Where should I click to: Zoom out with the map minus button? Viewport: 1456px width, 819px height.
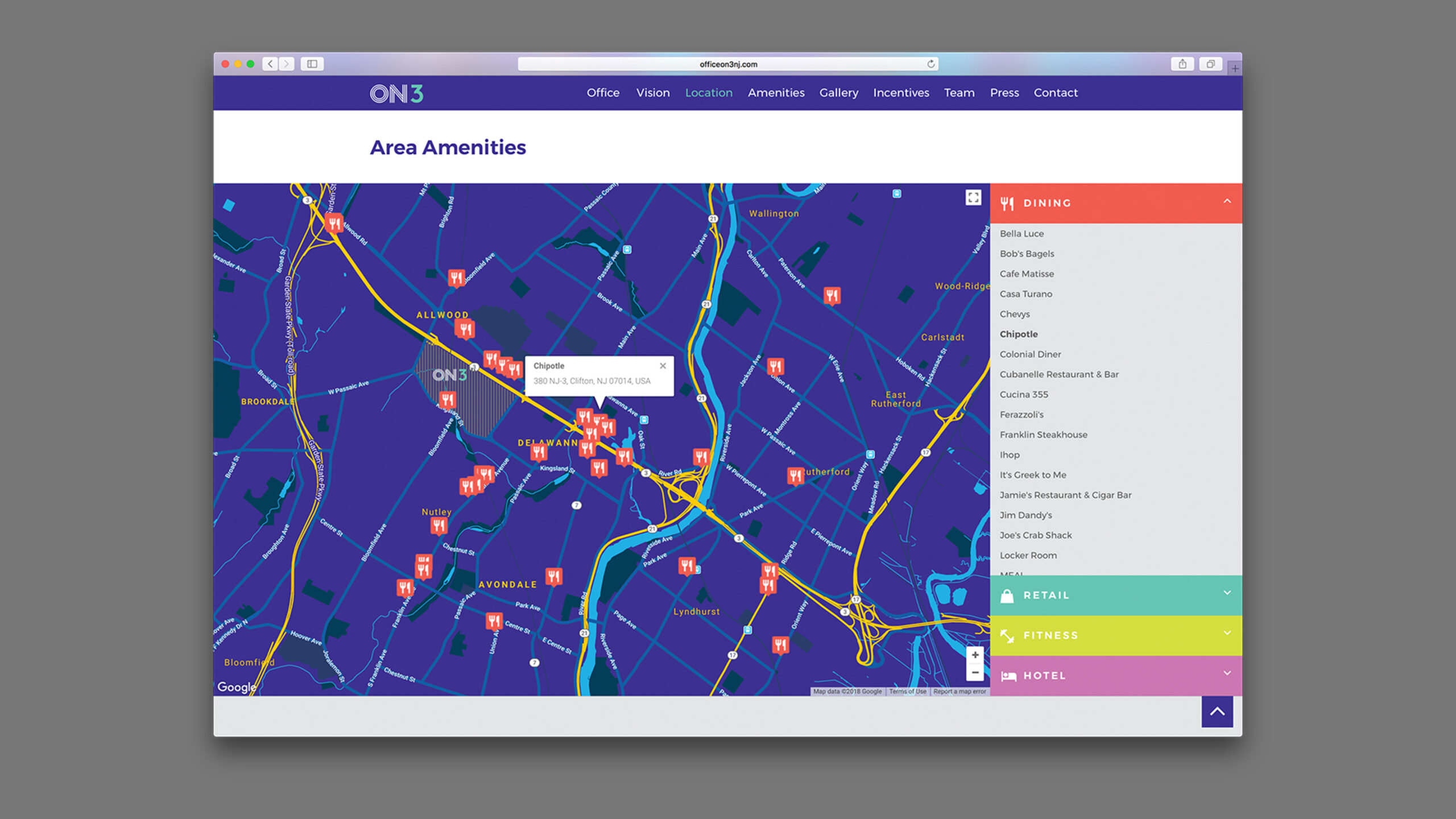pyautogui.click(x=975, y=673)
